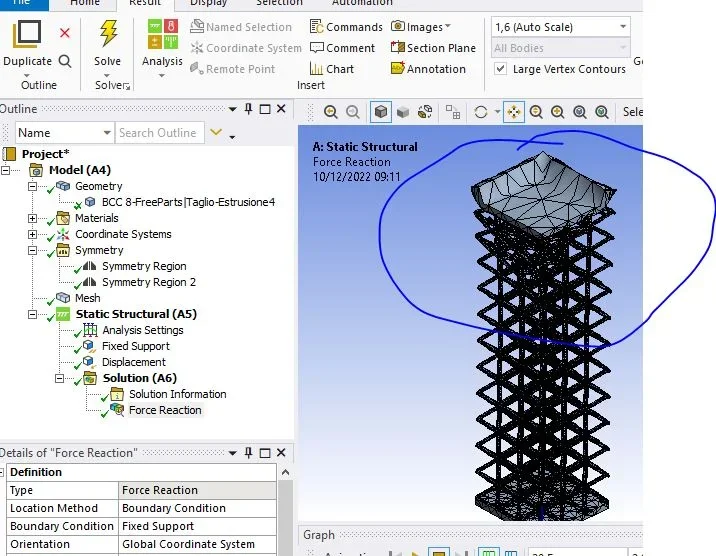
Task: Collapse the Static Structural (A5) node
Action: coord(32,314)
